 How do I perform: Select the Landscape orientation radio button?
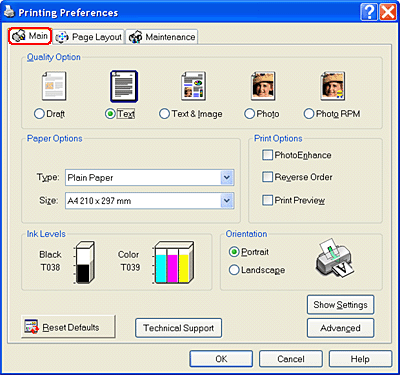[234, 270]
